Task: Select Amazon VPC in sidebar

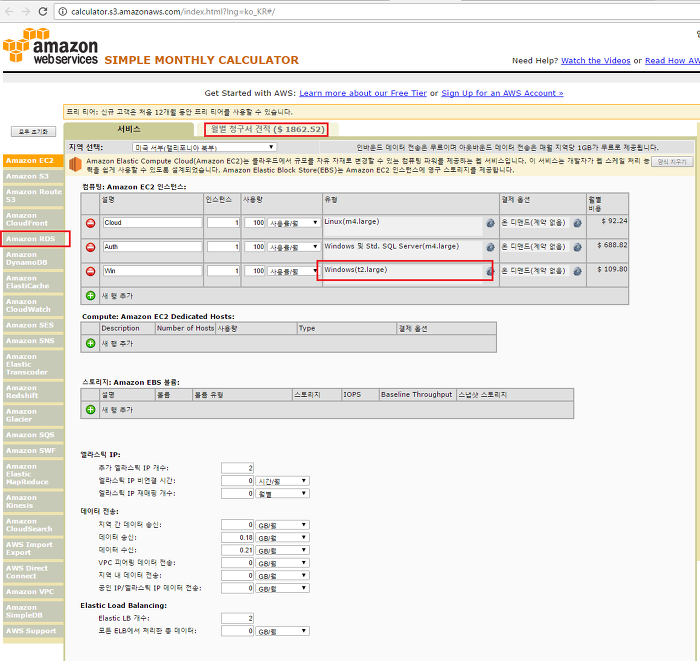Action: click(x=33, y=591)
